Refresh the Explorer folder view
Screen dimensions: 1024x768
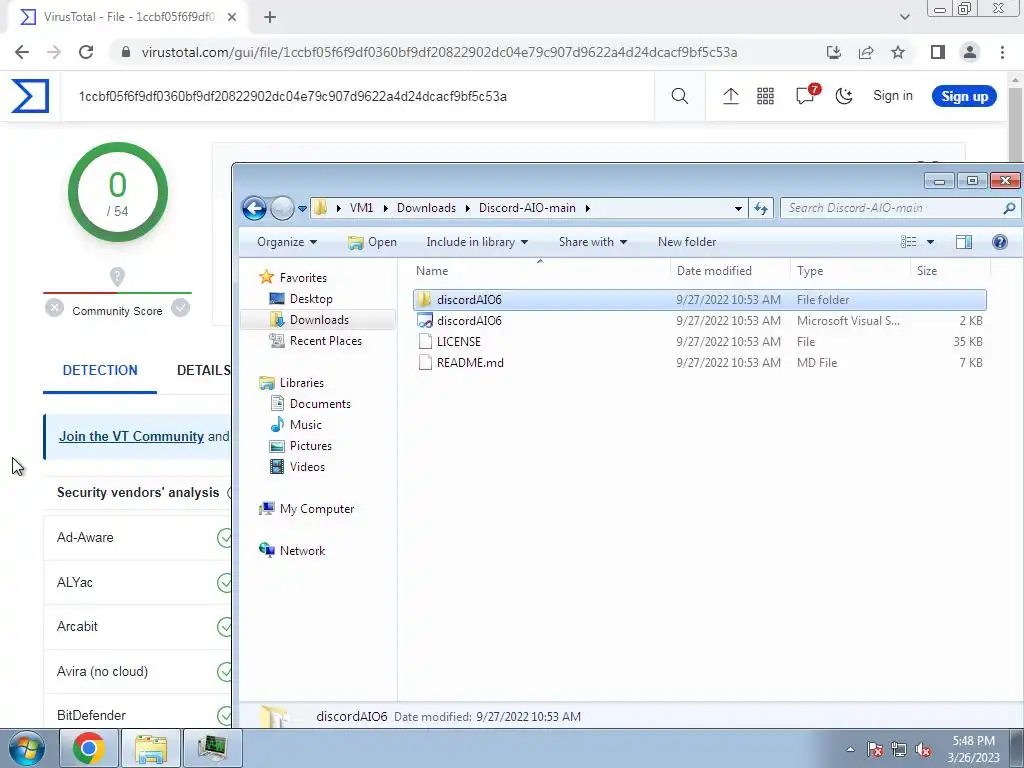(x=761, y=208)
